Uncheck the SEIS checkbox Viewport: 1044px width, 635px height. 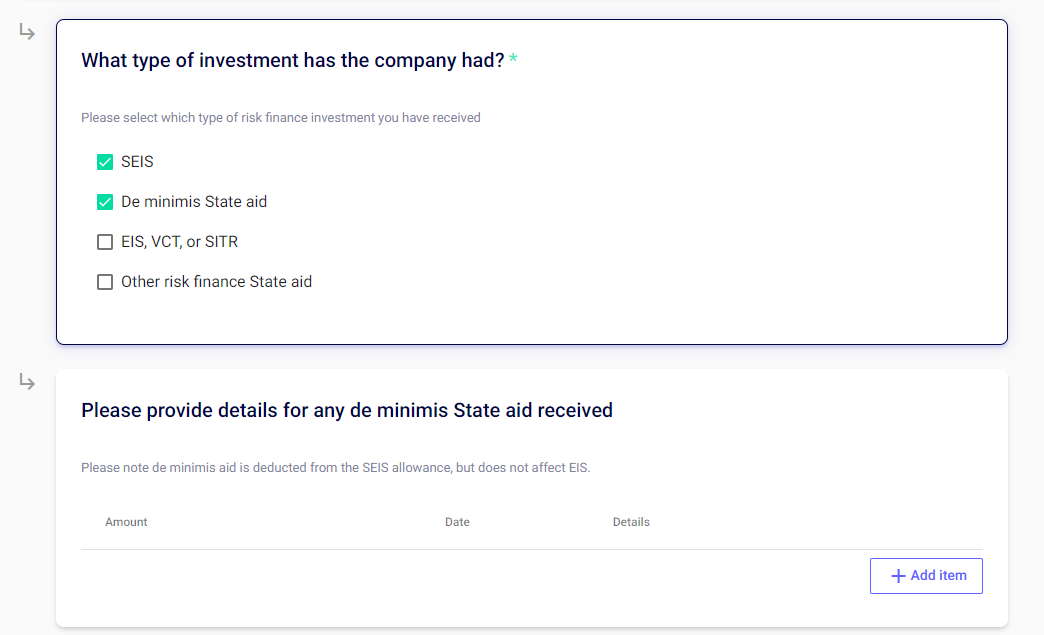pos(105,162)
